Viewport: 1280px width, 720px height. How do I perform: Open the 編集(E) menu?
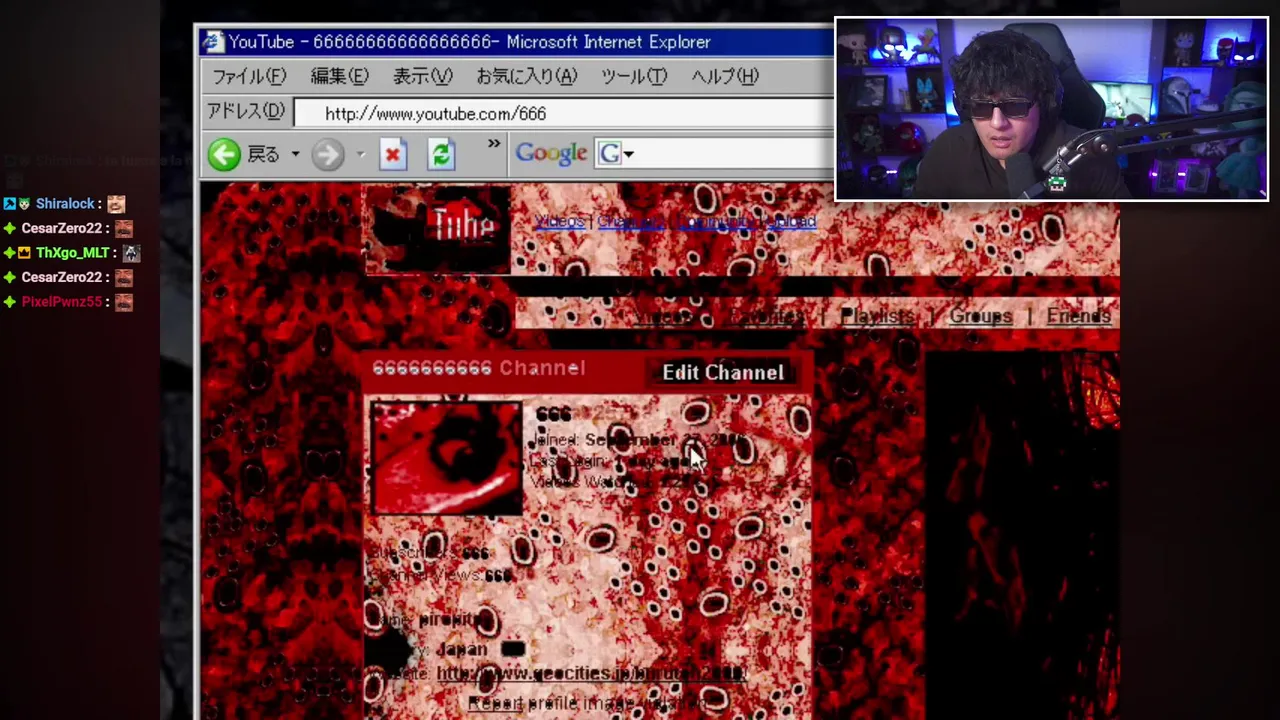click(x=339, y=76)
